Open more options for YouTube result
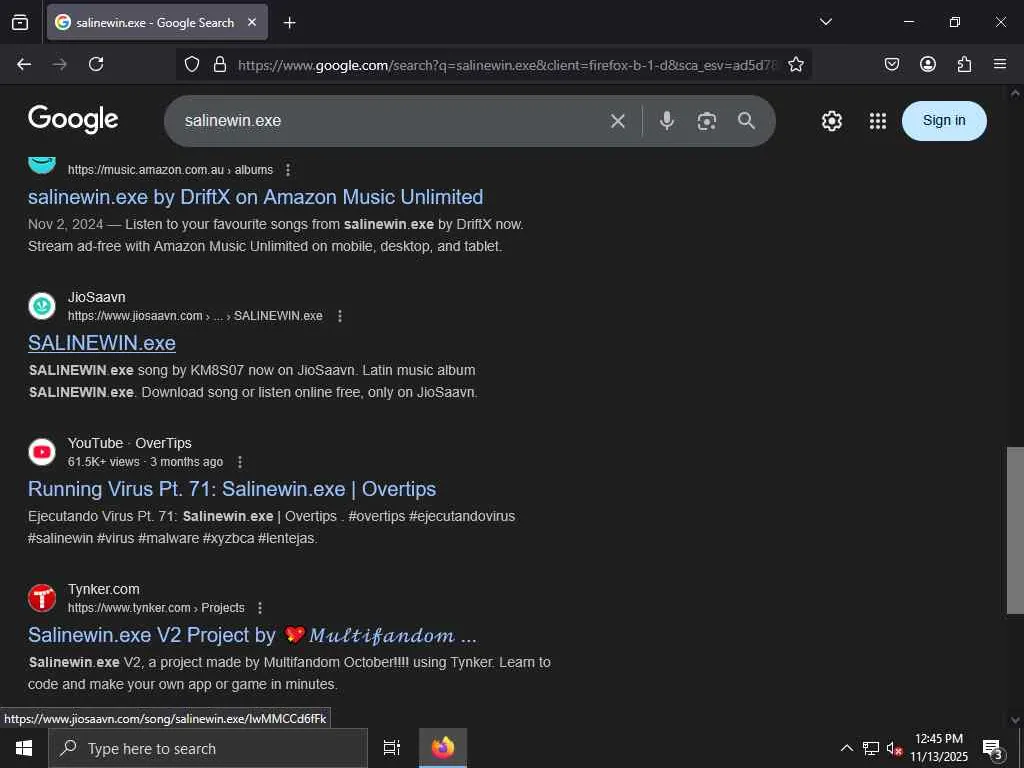Viewport: 1024px width, 768px height. pyautogui.click(x=240, y=462)
